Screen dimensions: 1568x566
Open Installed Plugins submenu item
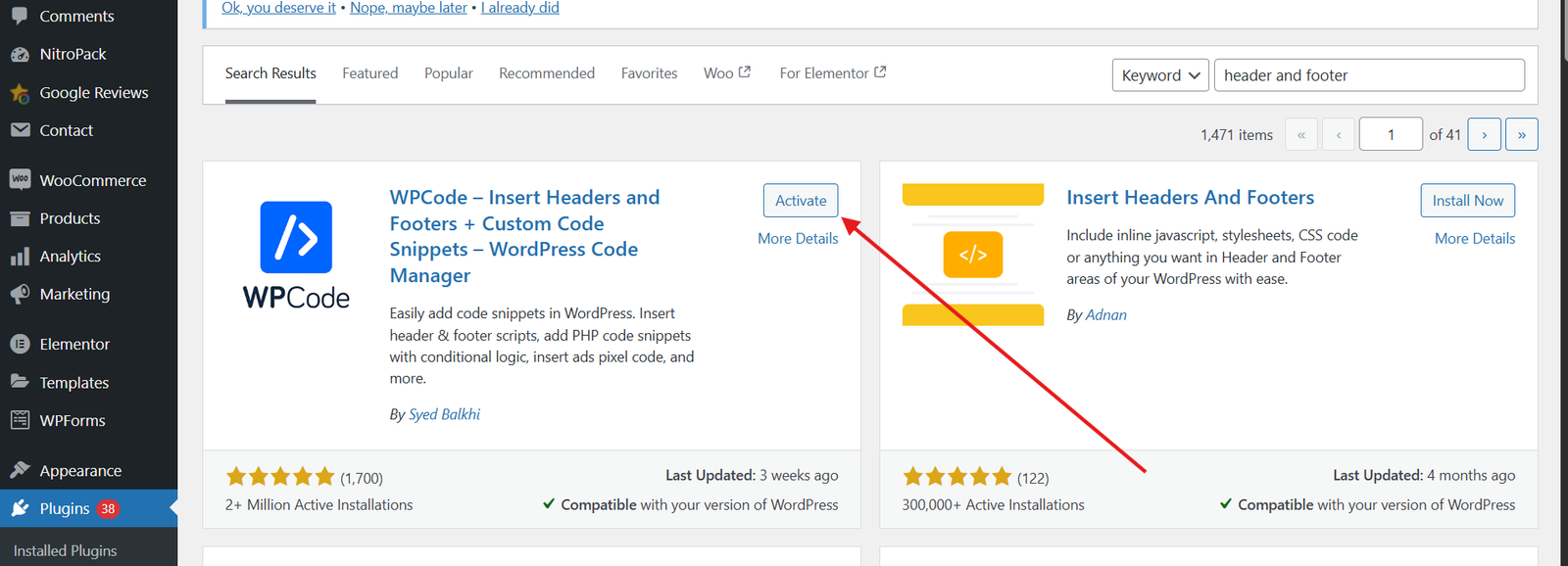(x=66, y=550)
